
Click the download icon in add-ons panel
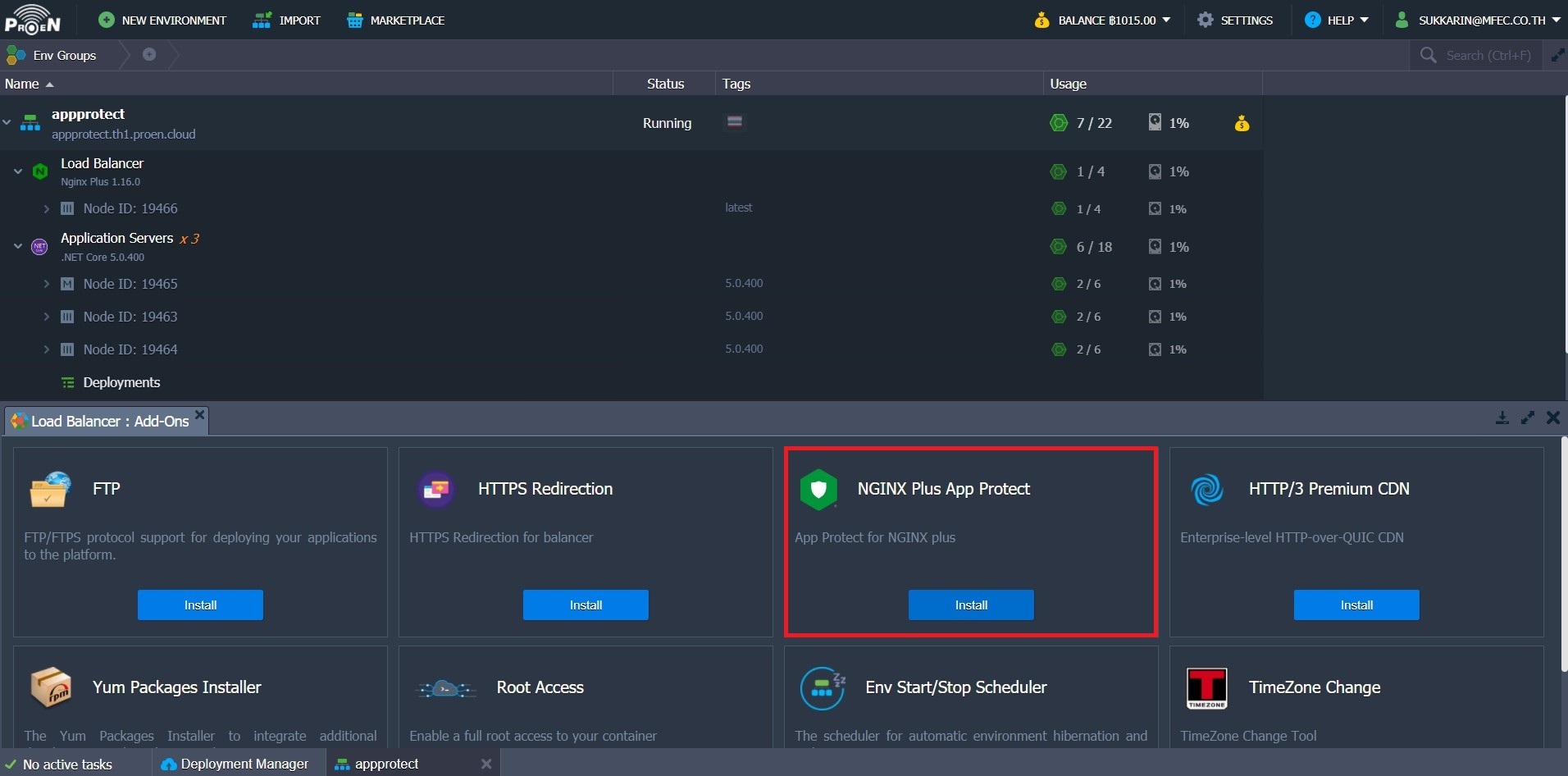coord(1502,418)
